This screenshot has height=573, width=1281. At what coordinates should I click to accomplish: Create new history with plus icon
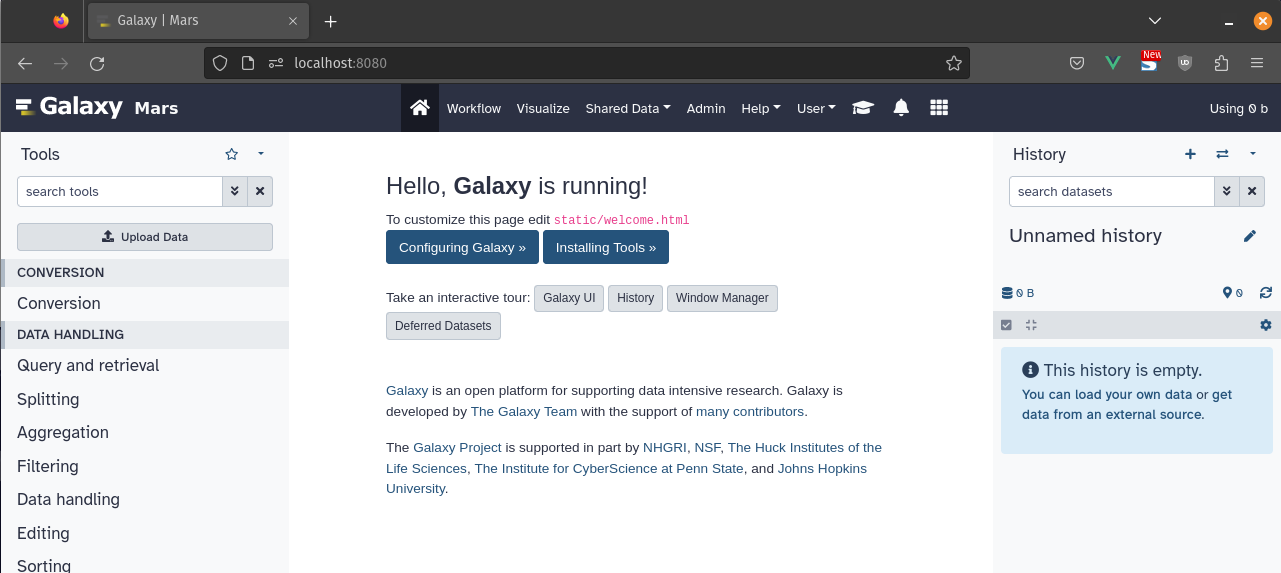point(1190,154)
